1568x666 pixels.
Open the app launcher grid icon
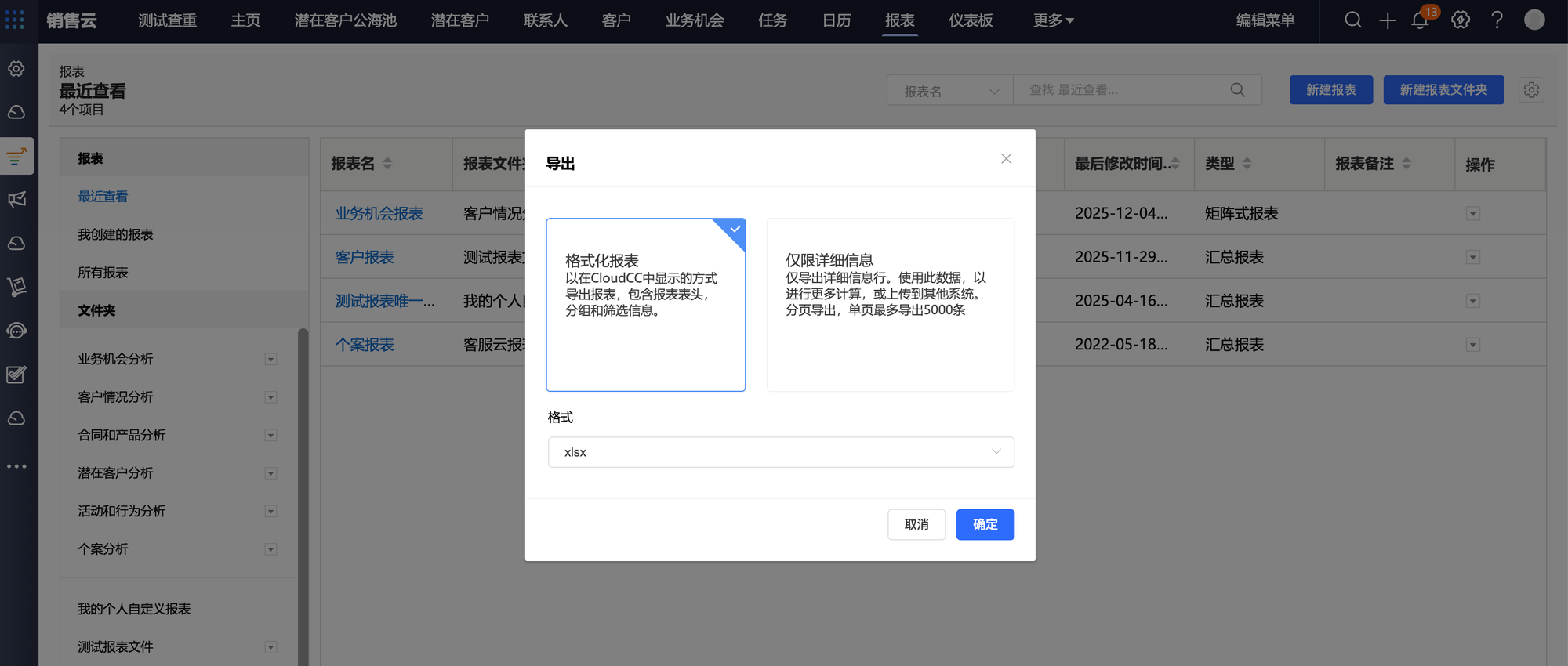pos(15,20)
